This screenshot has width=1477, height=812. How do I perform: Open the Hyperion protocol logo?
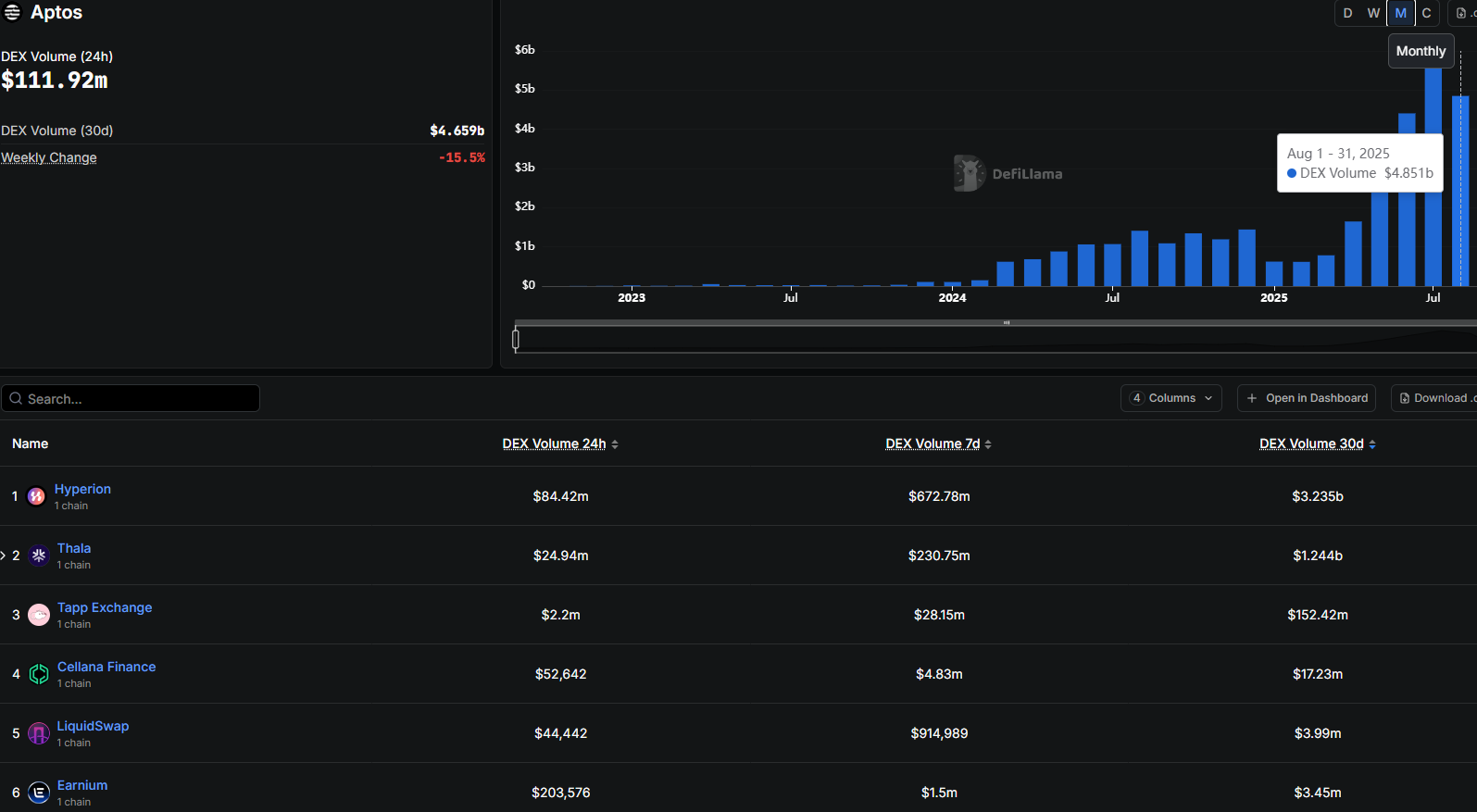[36, 496]
